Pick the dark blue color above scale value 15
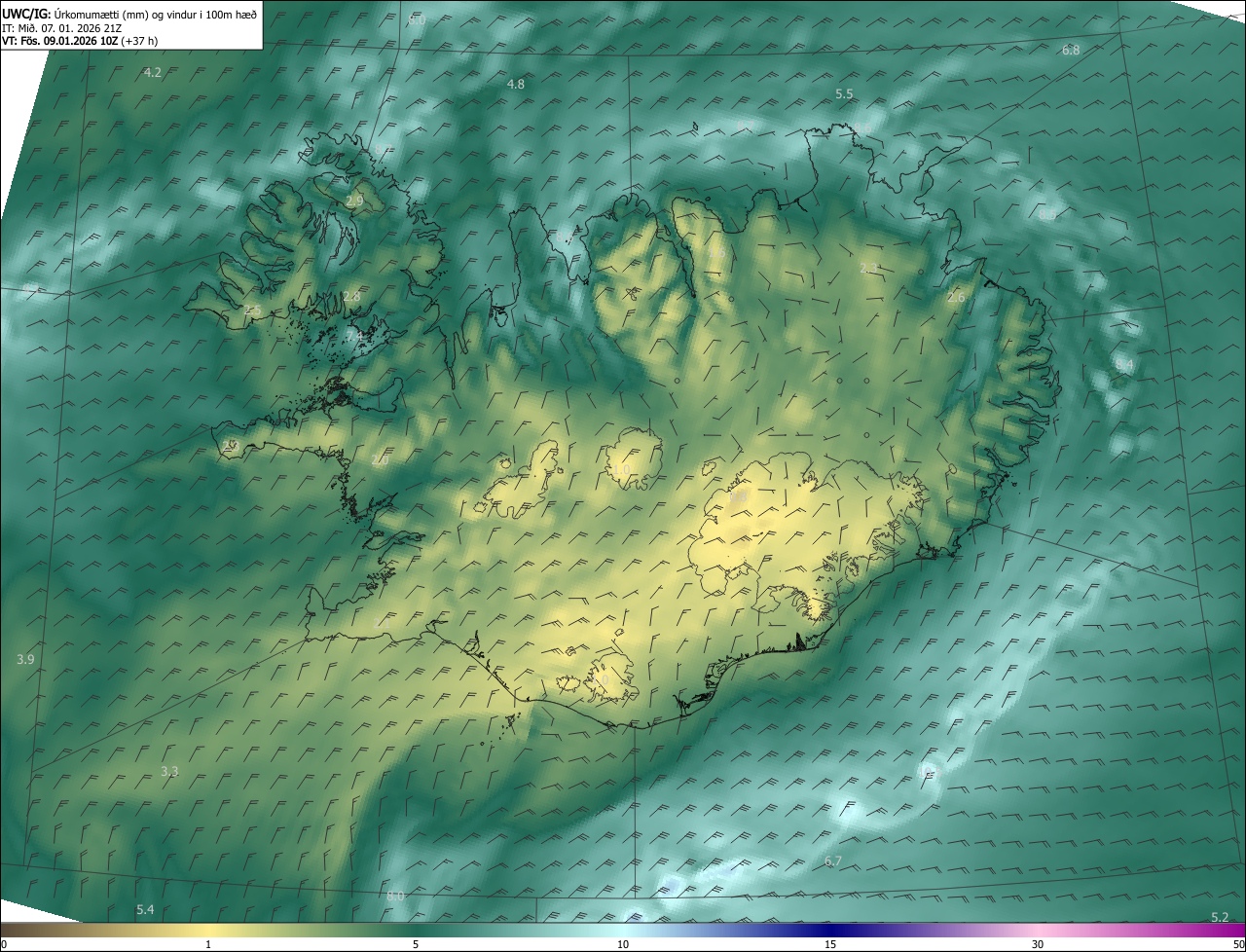This screenshot has height=952, width=1246. tap(830, 930)
